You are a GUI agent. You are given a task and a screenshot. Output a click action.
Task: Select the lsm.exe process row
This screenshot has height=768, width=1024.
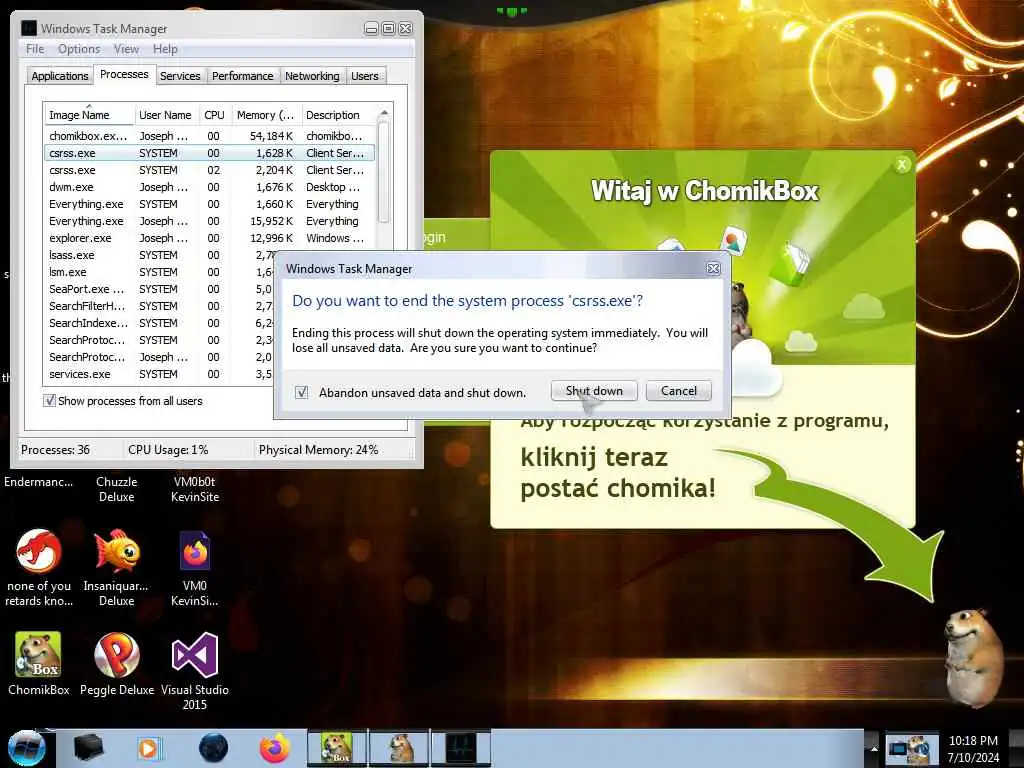pyautogui.click(x=159, y=272)
